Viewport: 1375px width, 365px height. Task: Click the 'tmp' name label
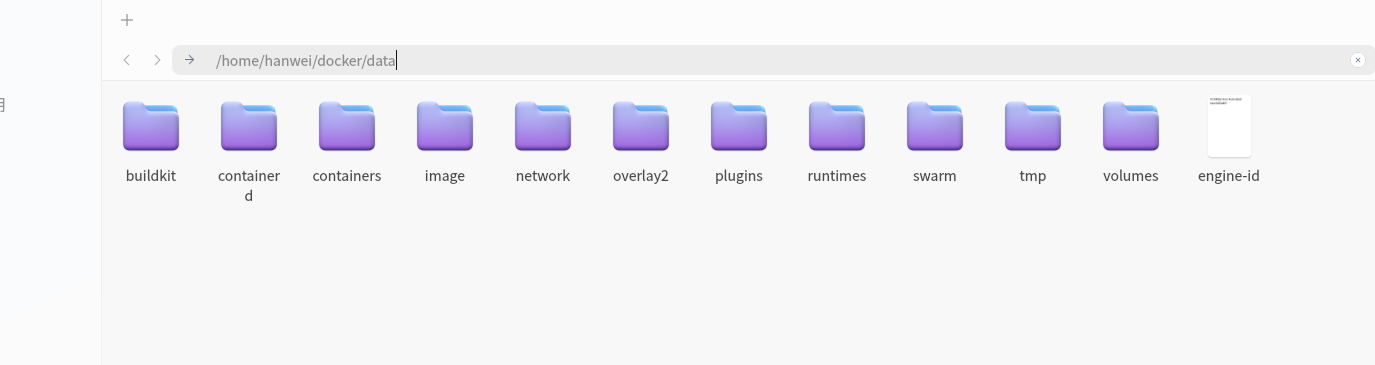click(x=1033, y=176)
